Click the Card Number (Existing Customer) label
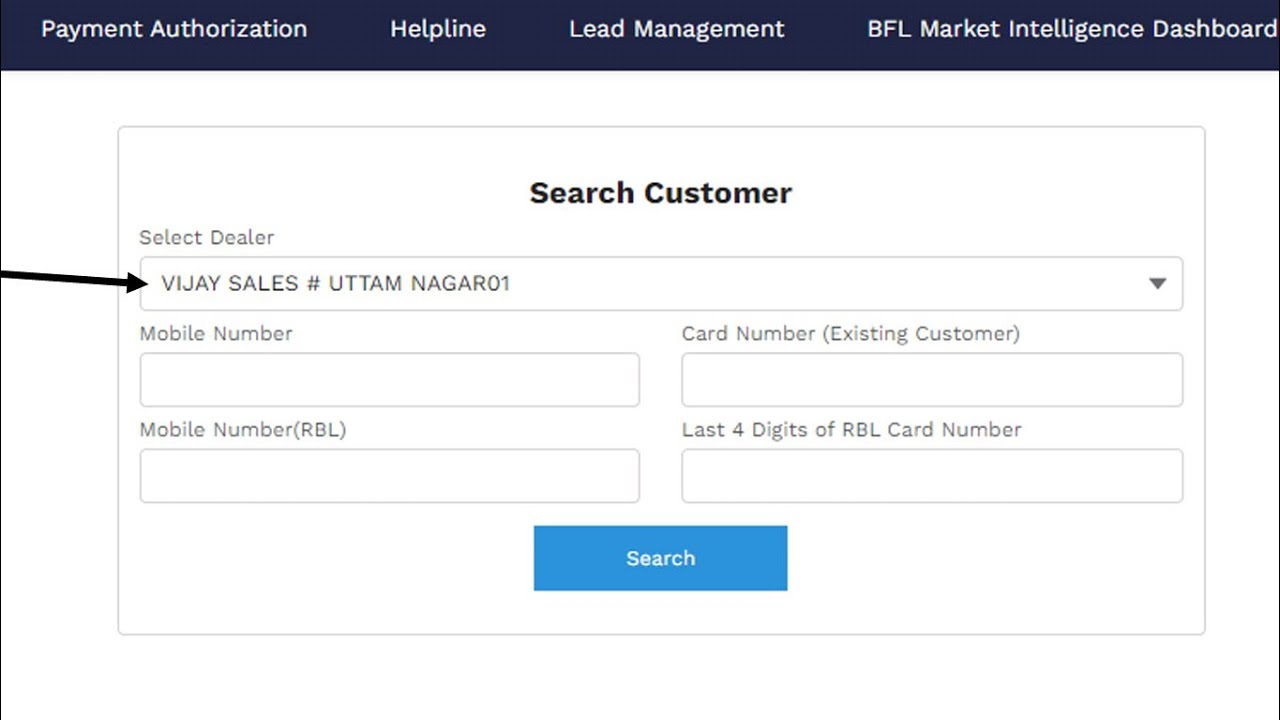The image size is (1280, 720). [851, 334]
